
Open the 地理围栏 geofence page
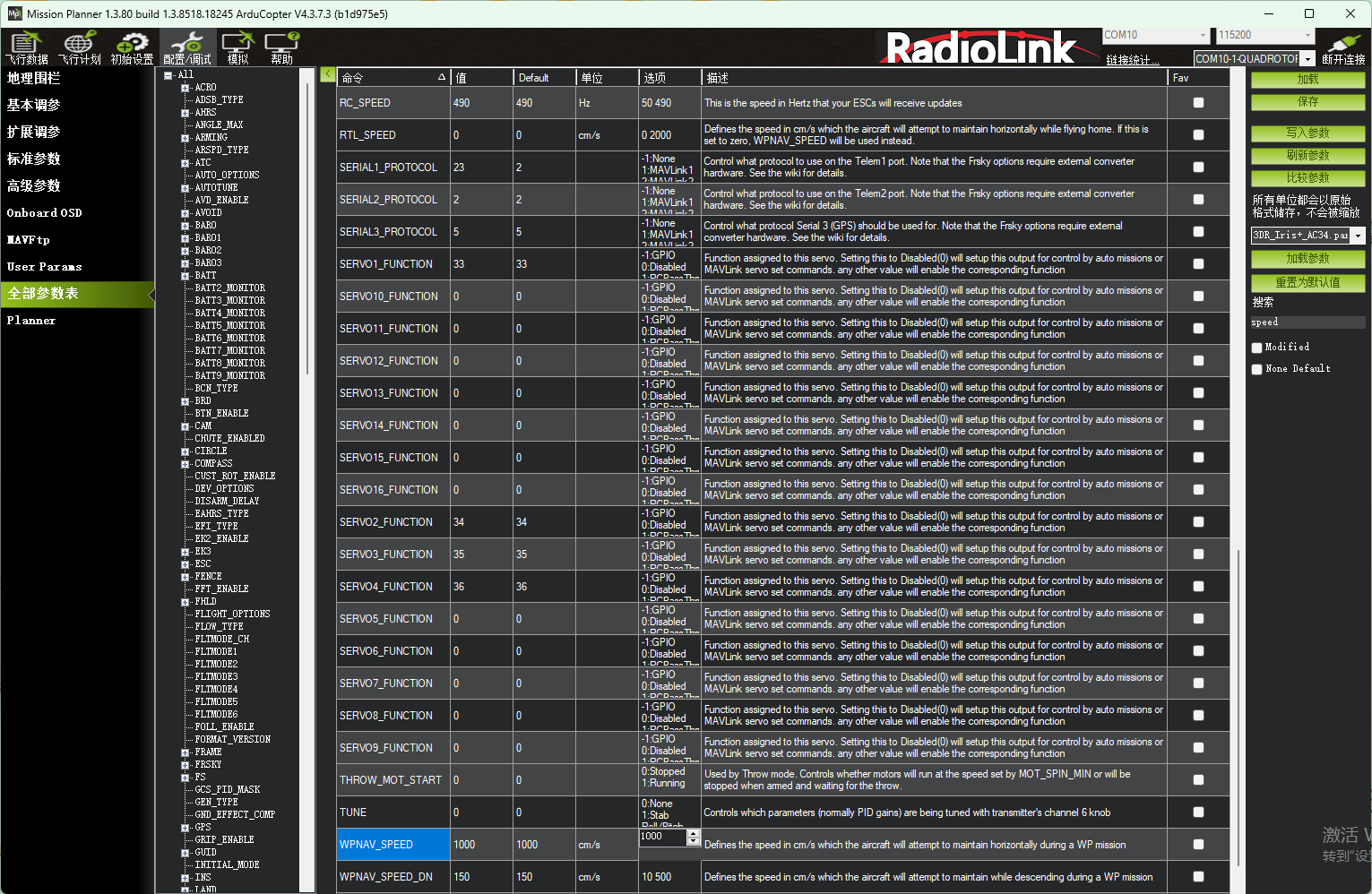pos(34,78)
